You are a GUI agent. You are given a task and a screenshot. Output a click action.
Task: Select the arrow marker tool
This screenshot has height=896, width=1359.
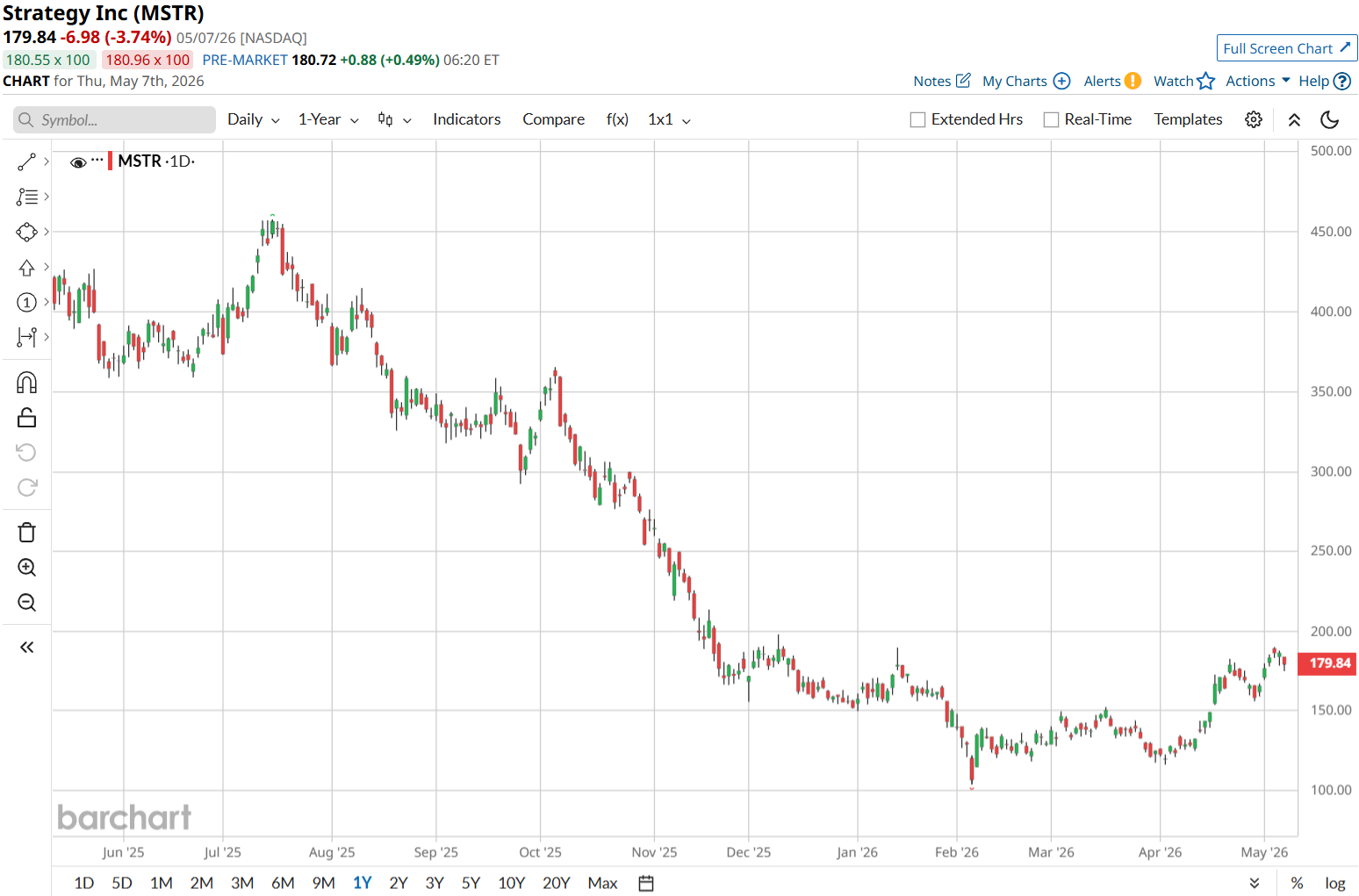coord(26,267)
